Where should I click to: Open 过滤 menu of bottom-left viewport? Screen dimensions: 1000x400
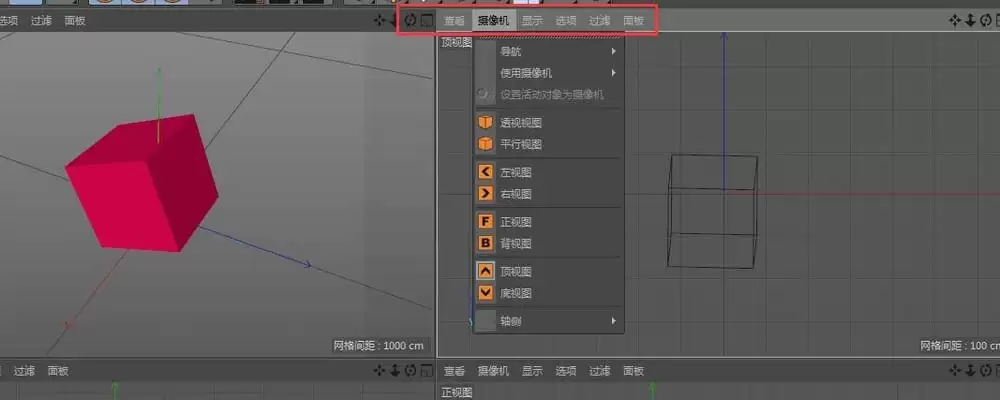point(24,371)
